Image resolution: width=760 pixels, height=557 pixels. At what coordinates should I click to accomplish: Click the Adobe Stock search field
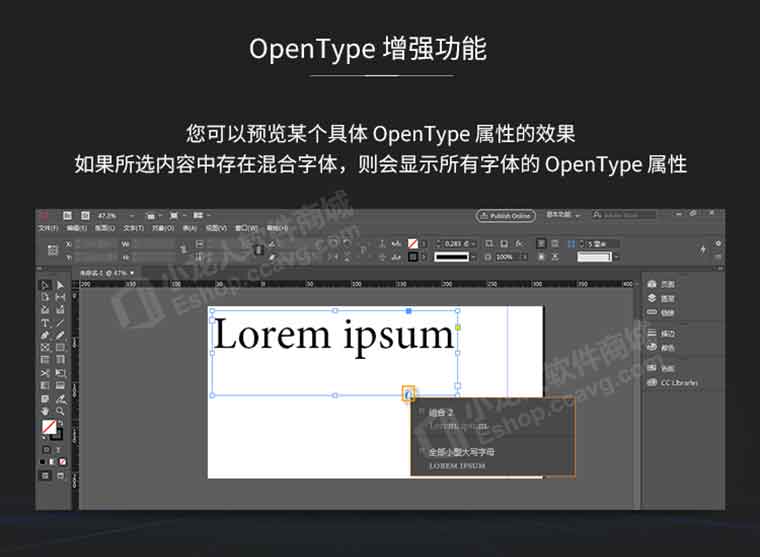pos(625,215)
